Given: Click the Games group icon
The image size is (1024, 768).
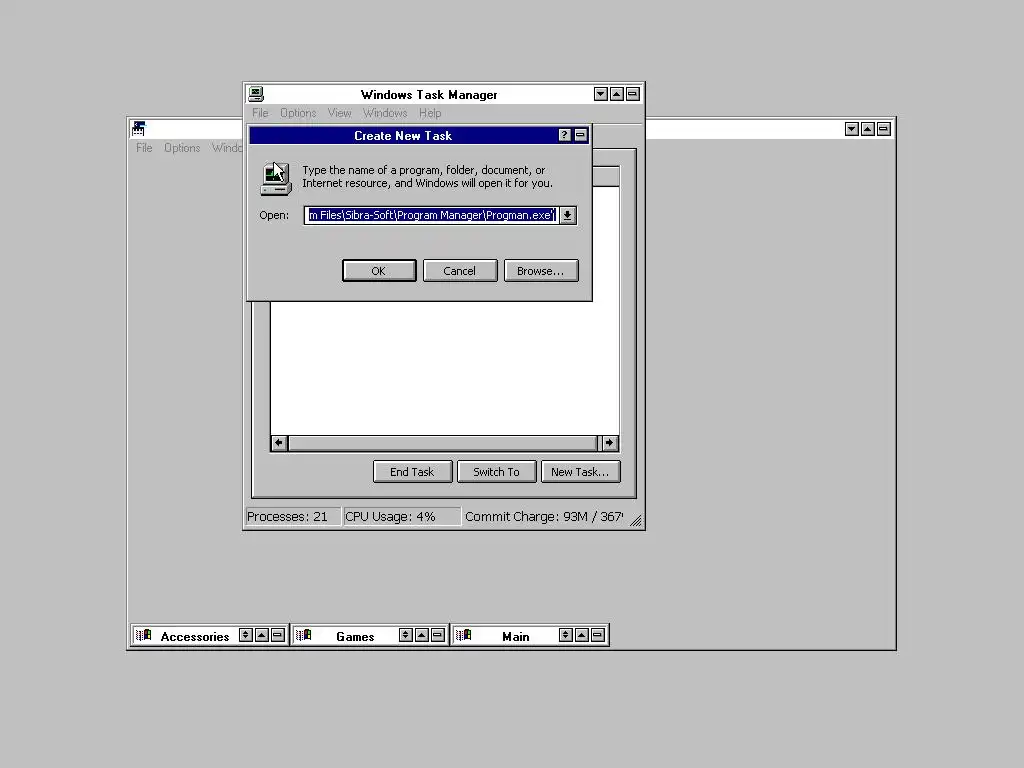Looking at the screenshot, I should [304, 635].
